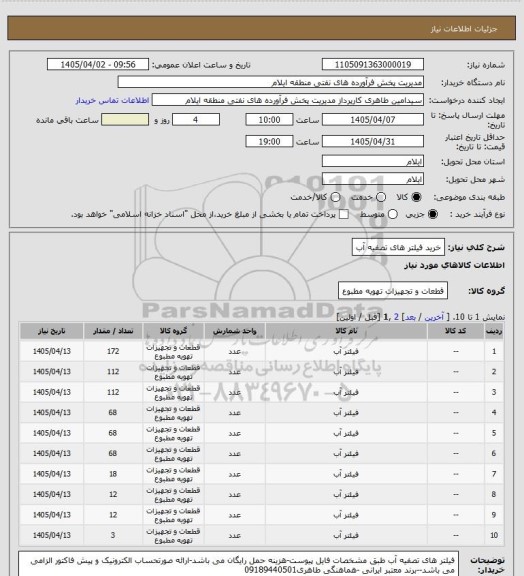This screenshot has height=576, width=524.
Task: Click the جزئیات اطلاعات نیاز header title
Action: 464,29
